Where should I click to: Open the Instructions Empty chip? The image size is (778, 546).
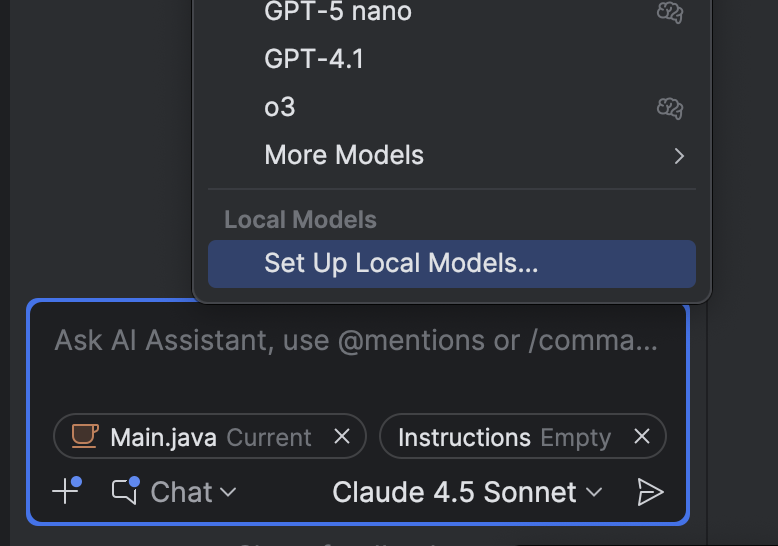point(503,437)
